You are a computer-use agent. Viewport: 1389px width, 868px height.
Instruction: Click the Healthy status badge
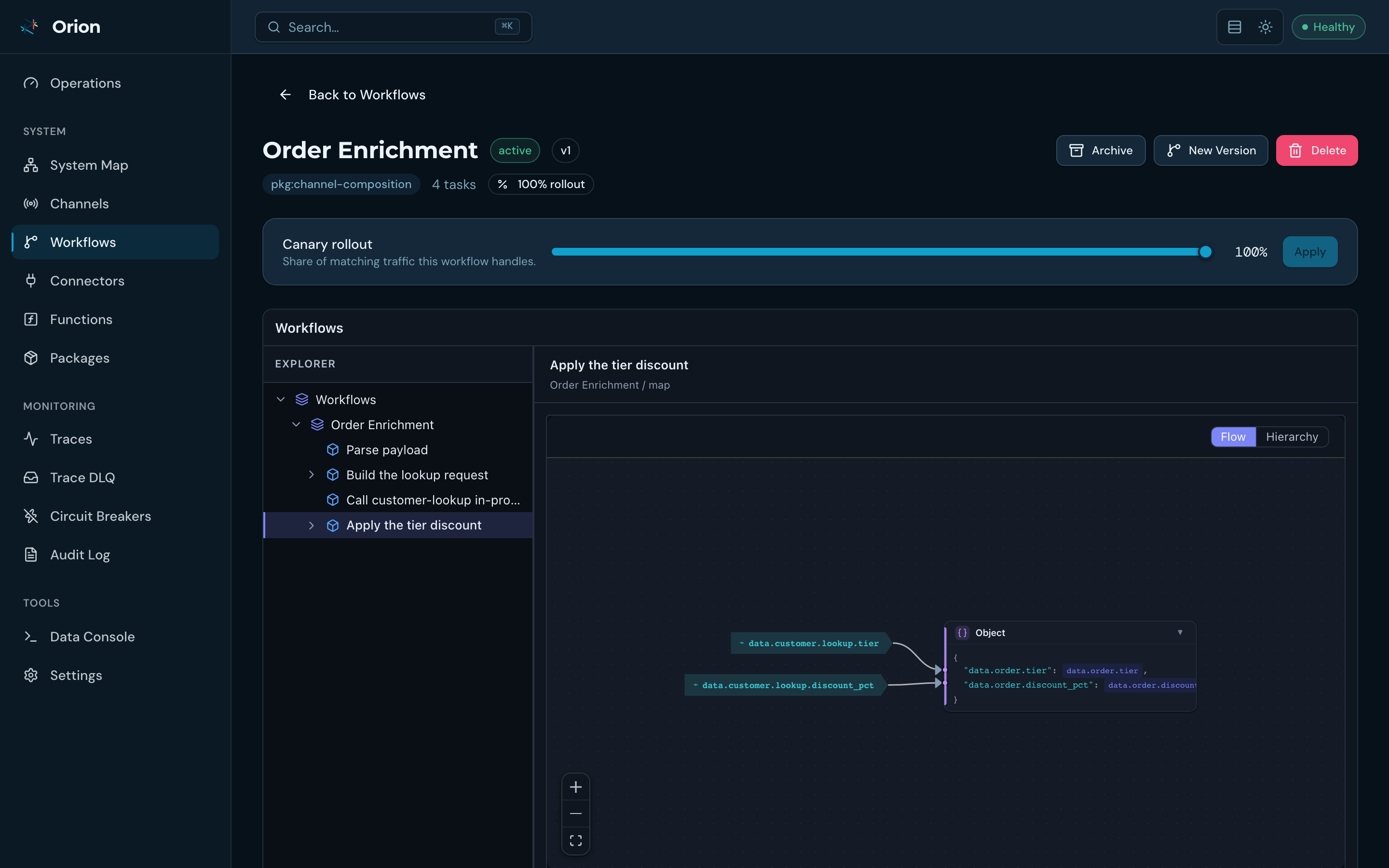point(1328,27)
